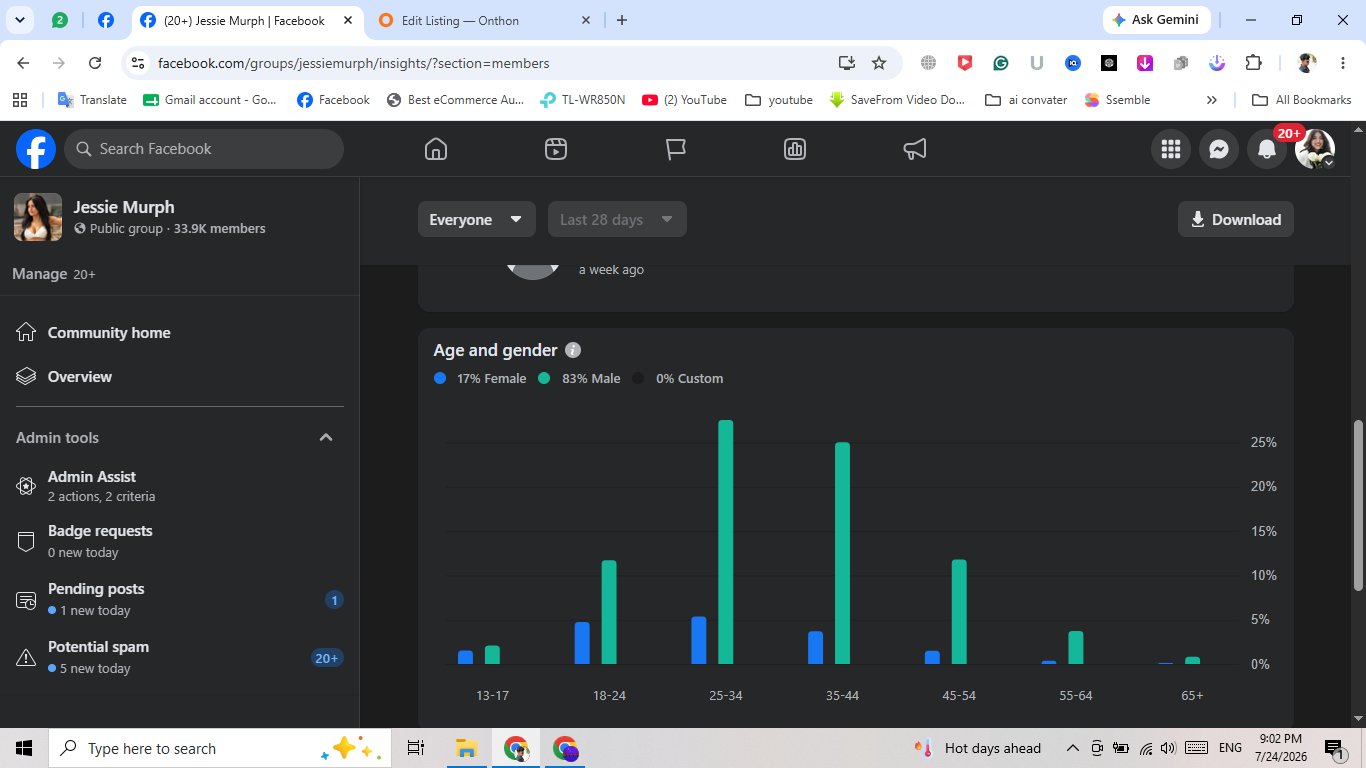This screenshot has width=1366, height=768.
Task: Click the Jessie Murph group thumbnail
Action: pos(38,217)
